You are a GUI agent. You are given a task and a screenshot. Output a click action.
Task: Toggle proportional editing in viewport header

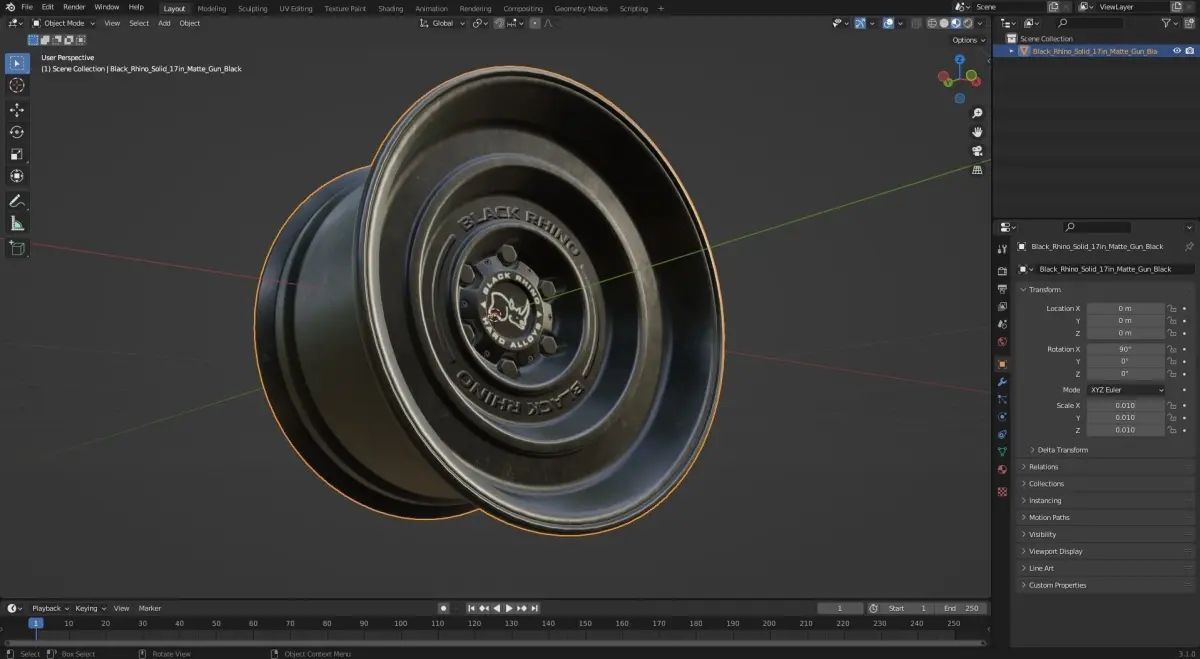pyautogui.click(x=535, y=23)
